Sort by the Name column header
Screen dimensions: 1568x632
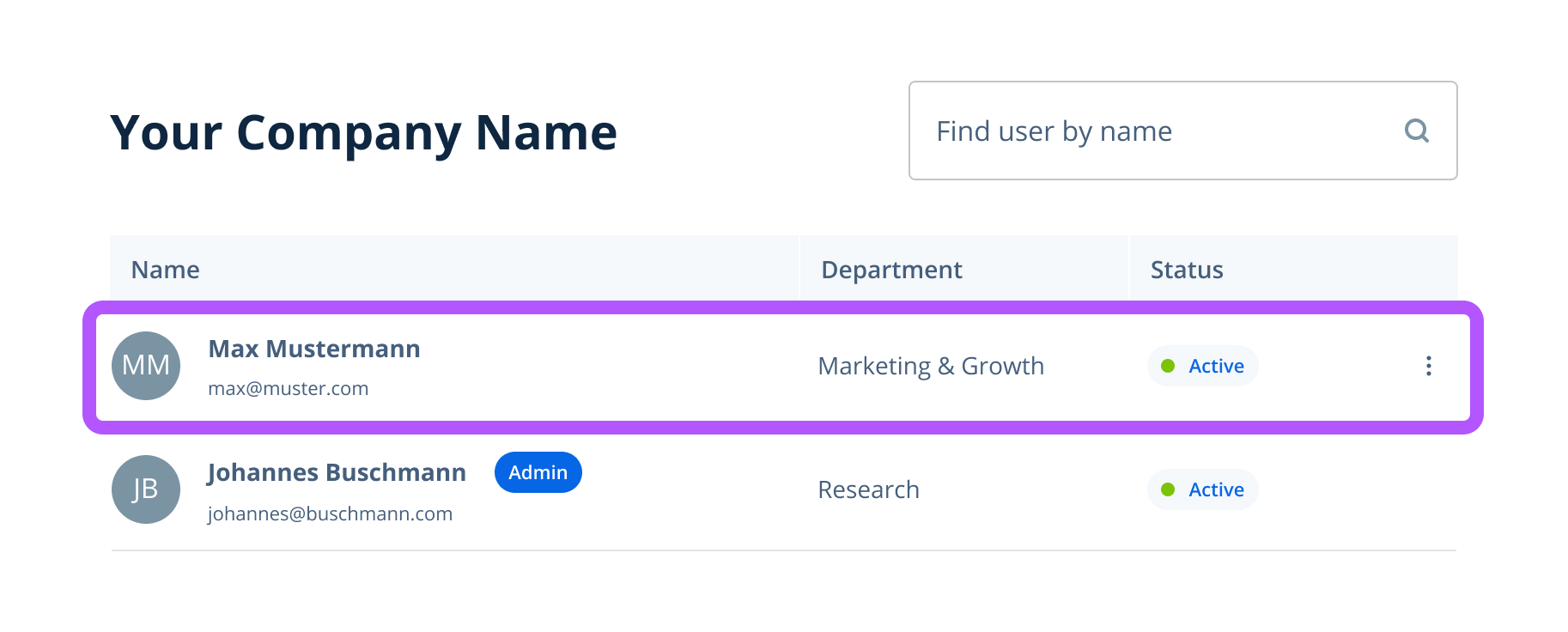[x=166, y=270]
